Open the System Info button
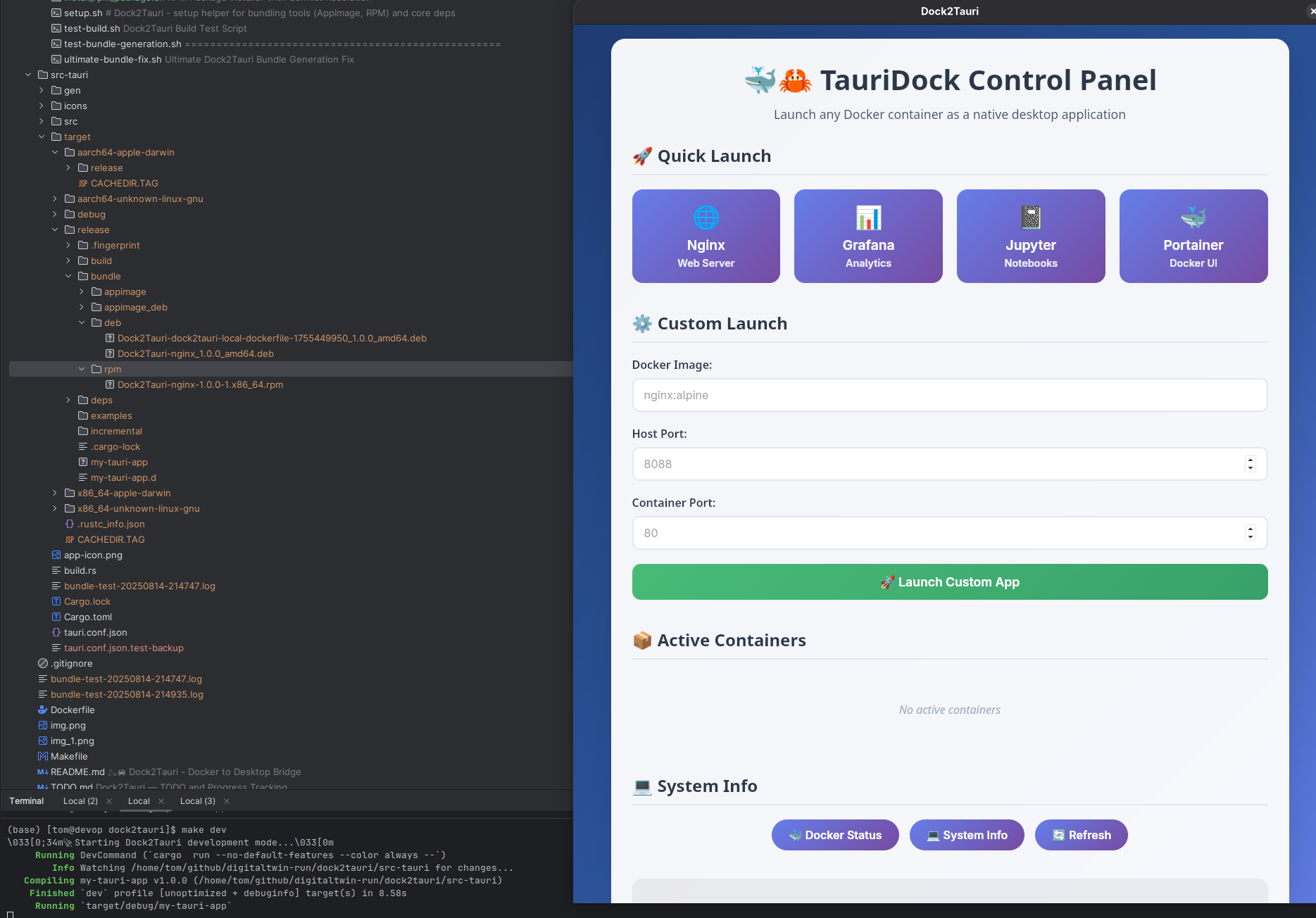Image resolution: width=1316 pixels, height=918 pixels. 967,835
